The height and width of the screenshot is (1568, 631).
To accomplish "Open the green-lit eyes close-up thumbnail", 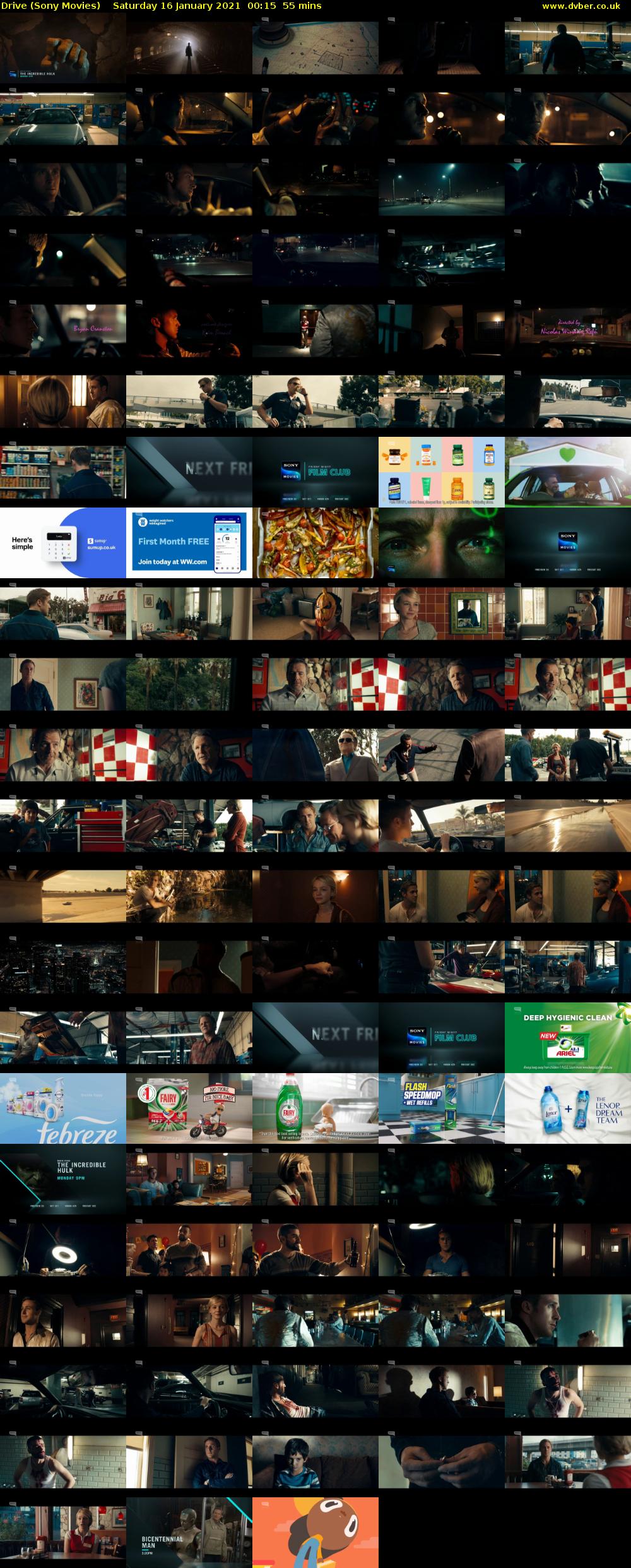I will click(442, 543).
